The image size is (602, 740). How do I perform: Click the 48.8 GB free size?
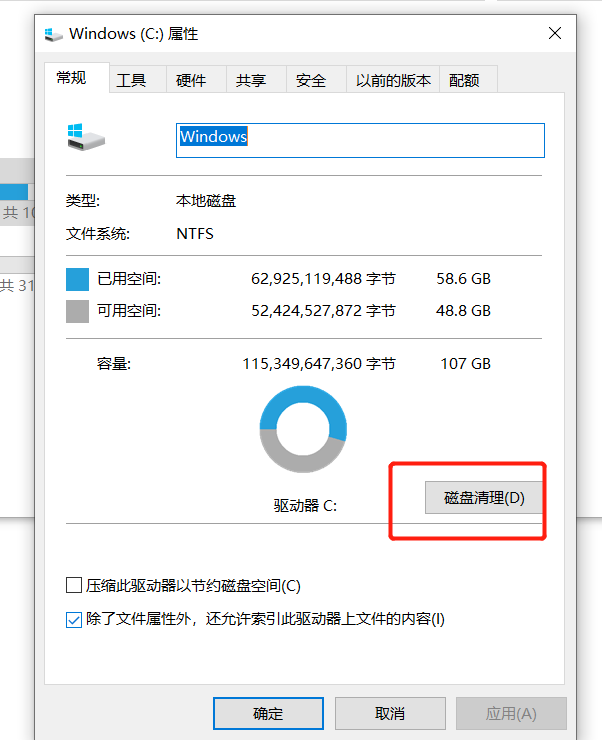463,311
